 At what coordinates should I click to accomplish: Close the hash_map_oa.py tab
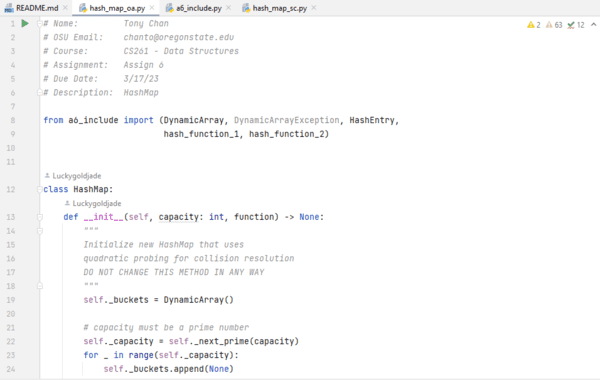(152, 8)
